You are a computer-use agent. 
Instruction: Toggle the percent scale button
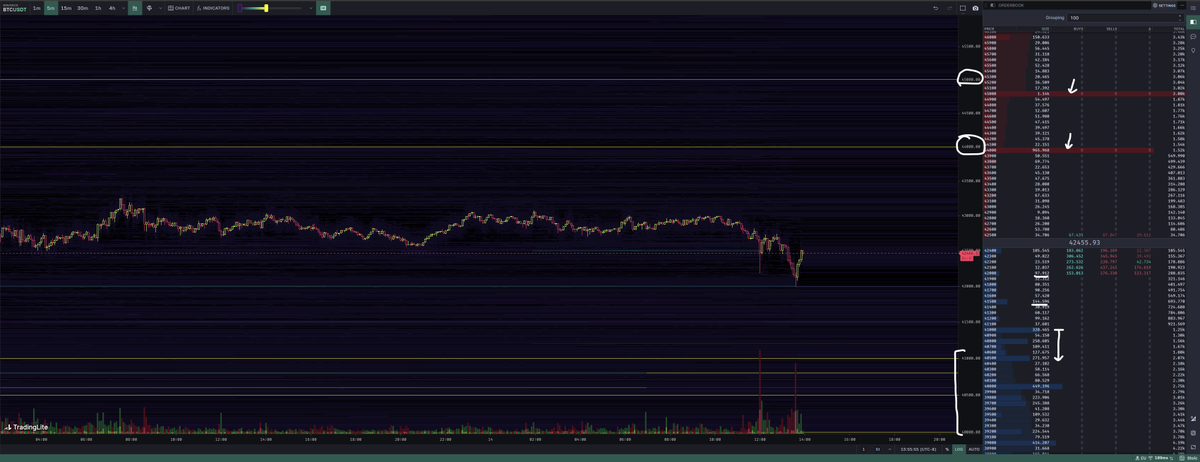click(x=947, y=449)
